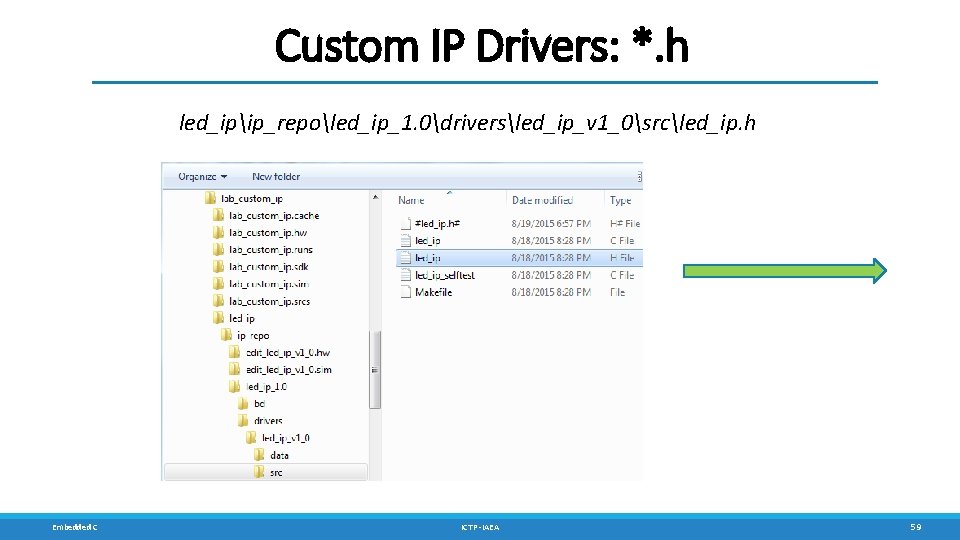The height and width of the screenshot is (540, 960).
Task: Select the lab_custom_ip folder icon
Action: click(211, 198)
